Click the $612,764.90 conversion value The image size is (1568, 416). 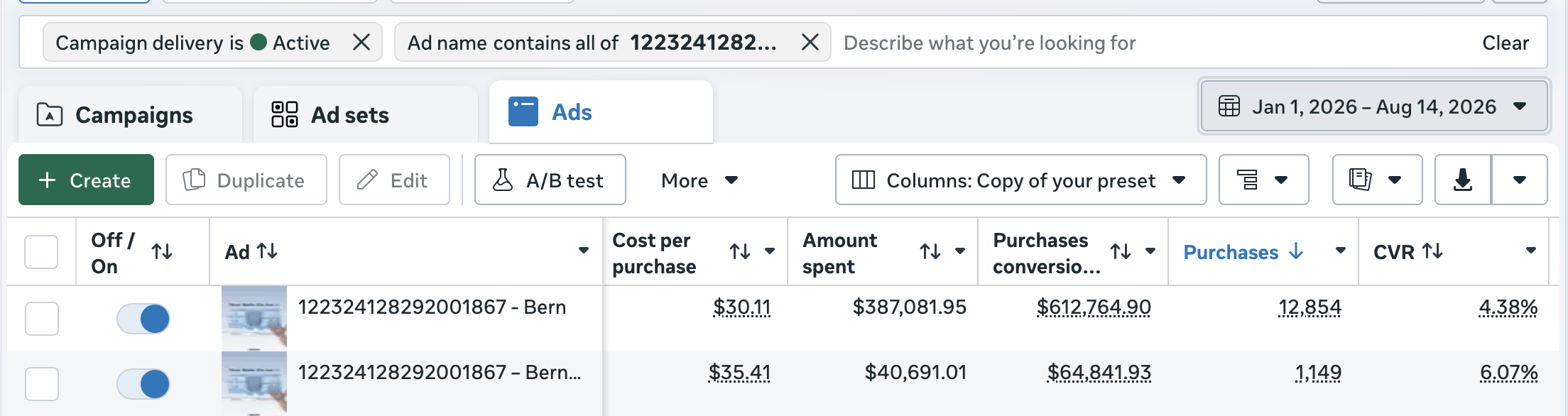(1094, 307)
